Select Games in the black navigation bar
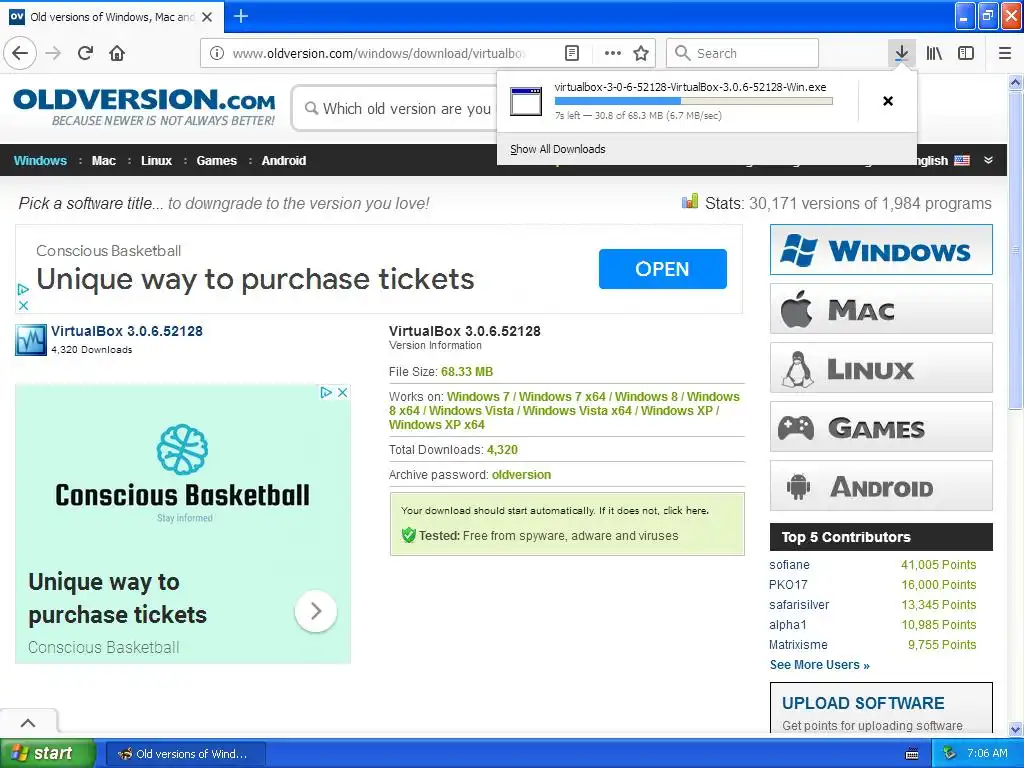1024x768 pixels. (x=216, y=161)
